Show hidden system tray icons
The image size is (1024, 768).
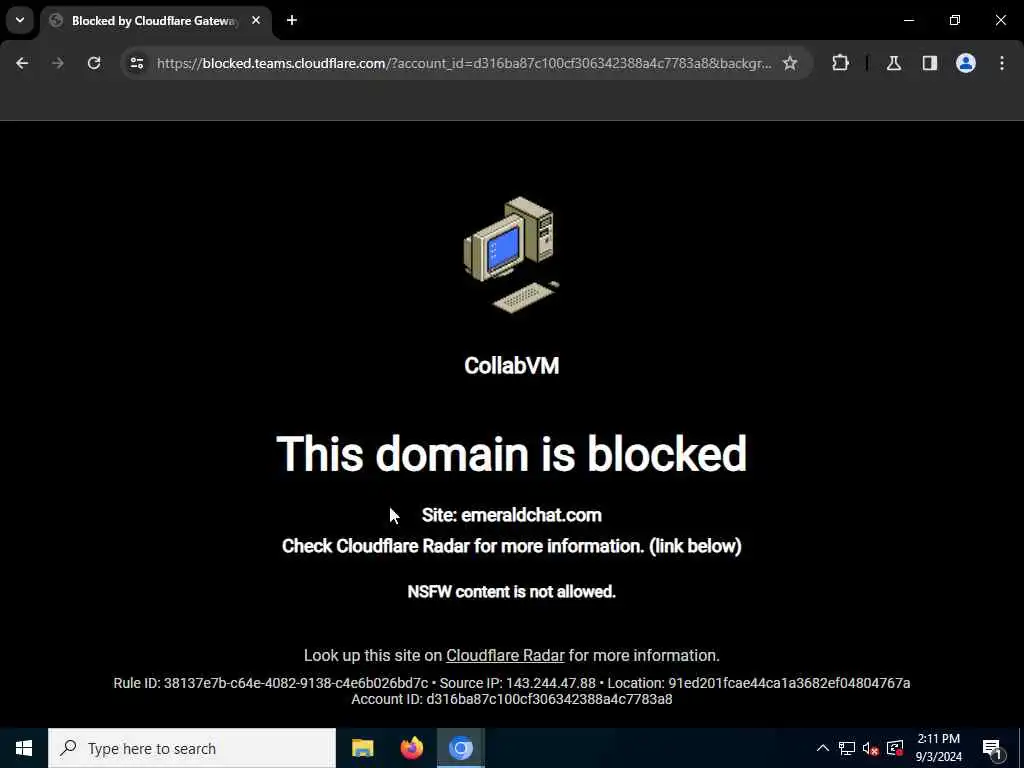[x=823, y=748]
